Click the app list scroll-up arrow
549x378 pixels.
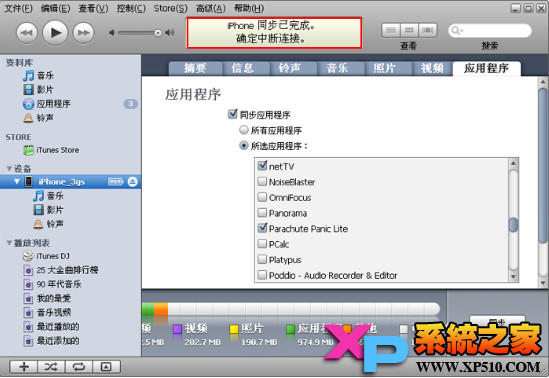click(513, 163)
